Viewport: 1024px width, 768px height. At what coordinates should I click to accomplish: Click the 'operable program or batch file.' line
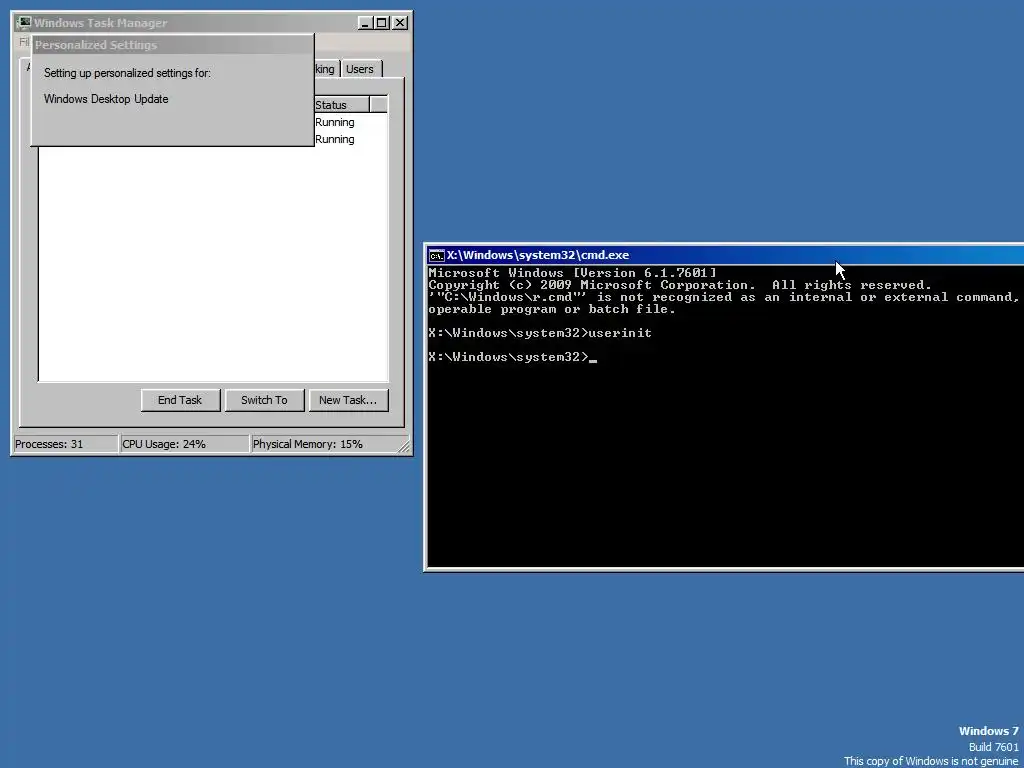tap(552, 310)
